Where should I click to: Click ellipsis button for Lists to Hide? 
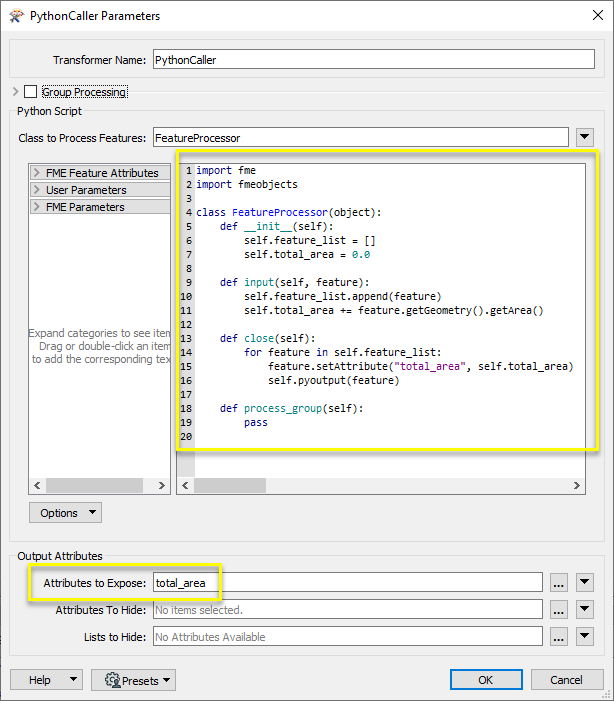pos(558,636)
